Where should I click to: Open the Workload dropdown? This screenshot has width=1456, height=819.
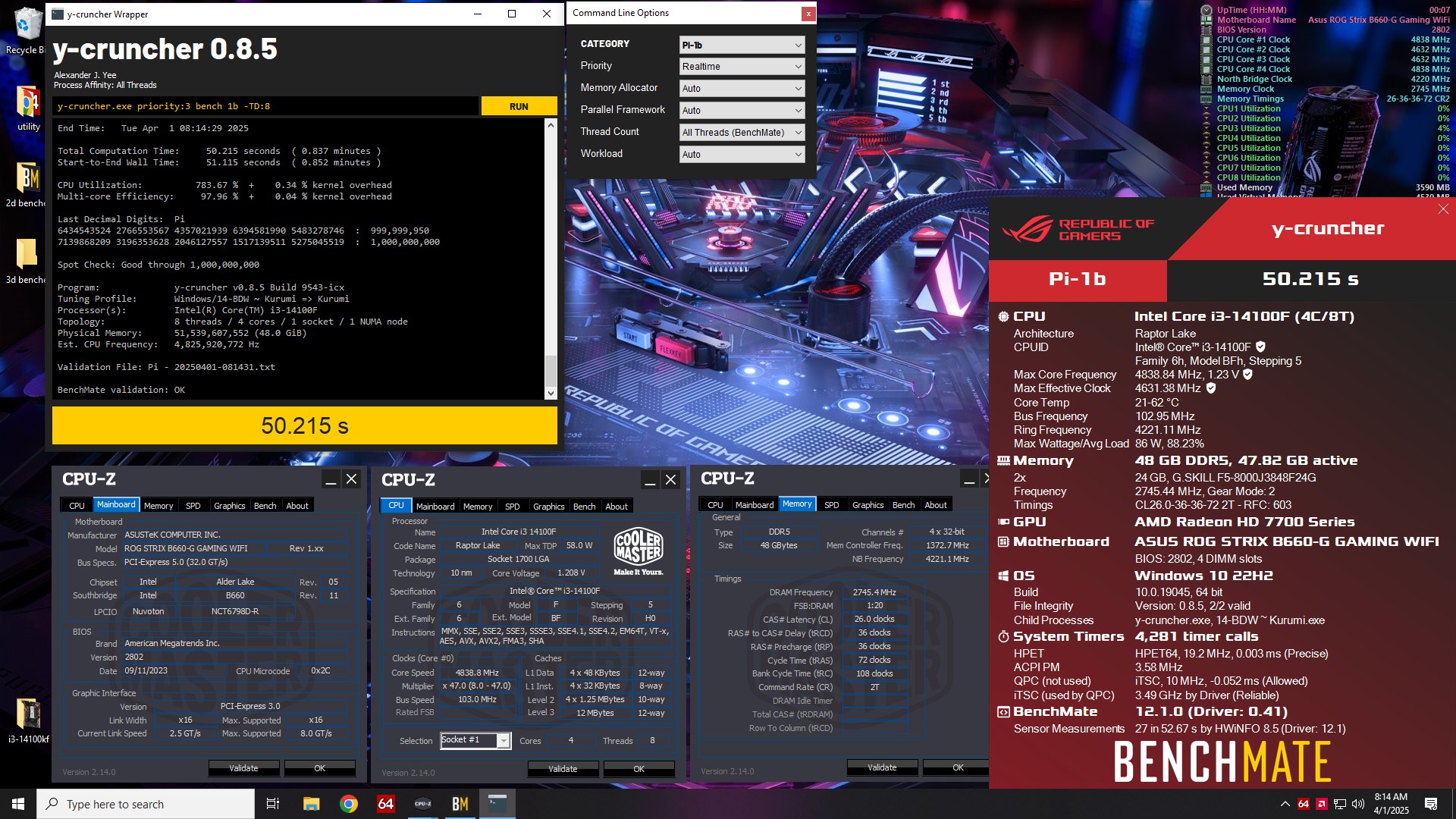pos(742,155)
